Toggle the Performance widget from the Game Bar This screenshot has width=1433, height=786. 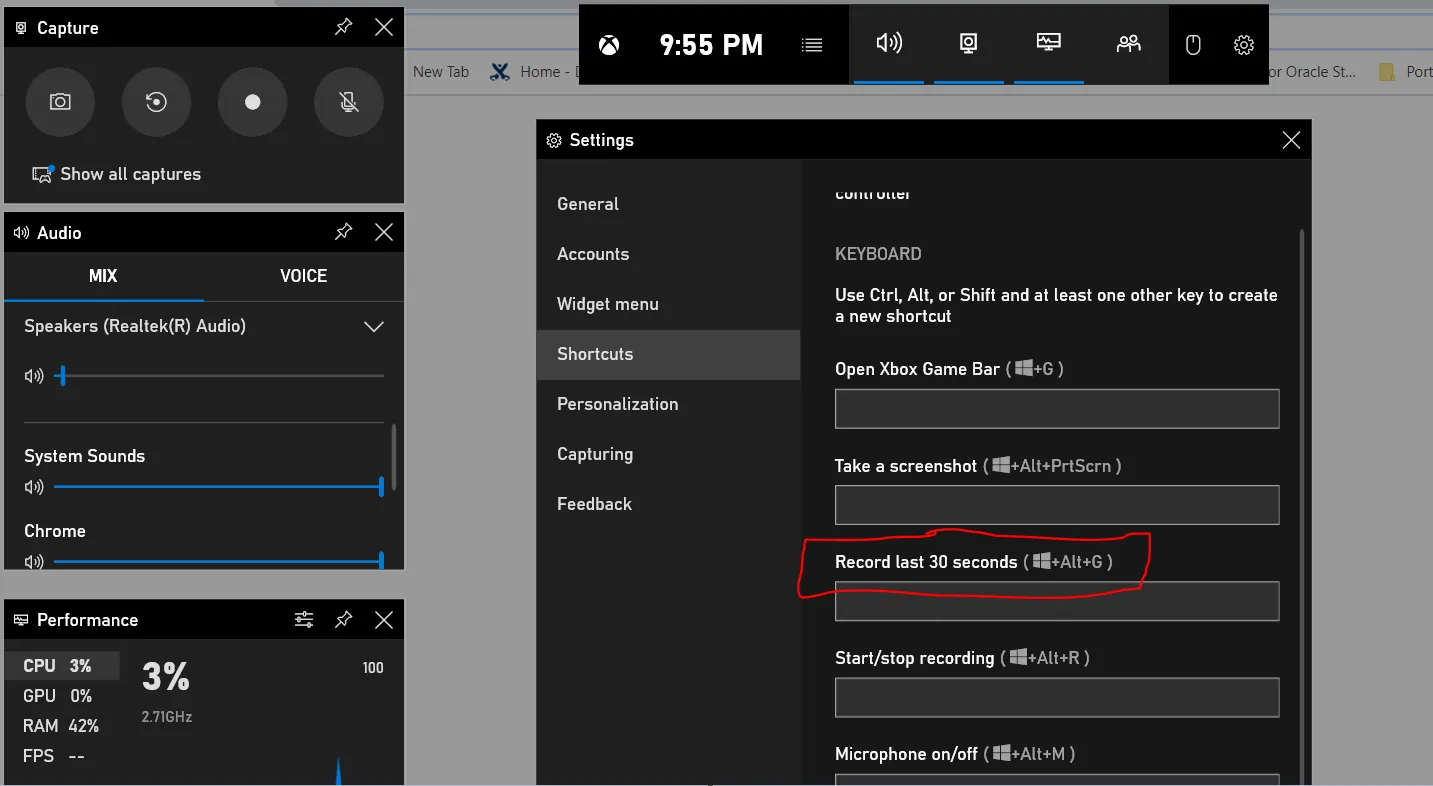(1048, 44)
